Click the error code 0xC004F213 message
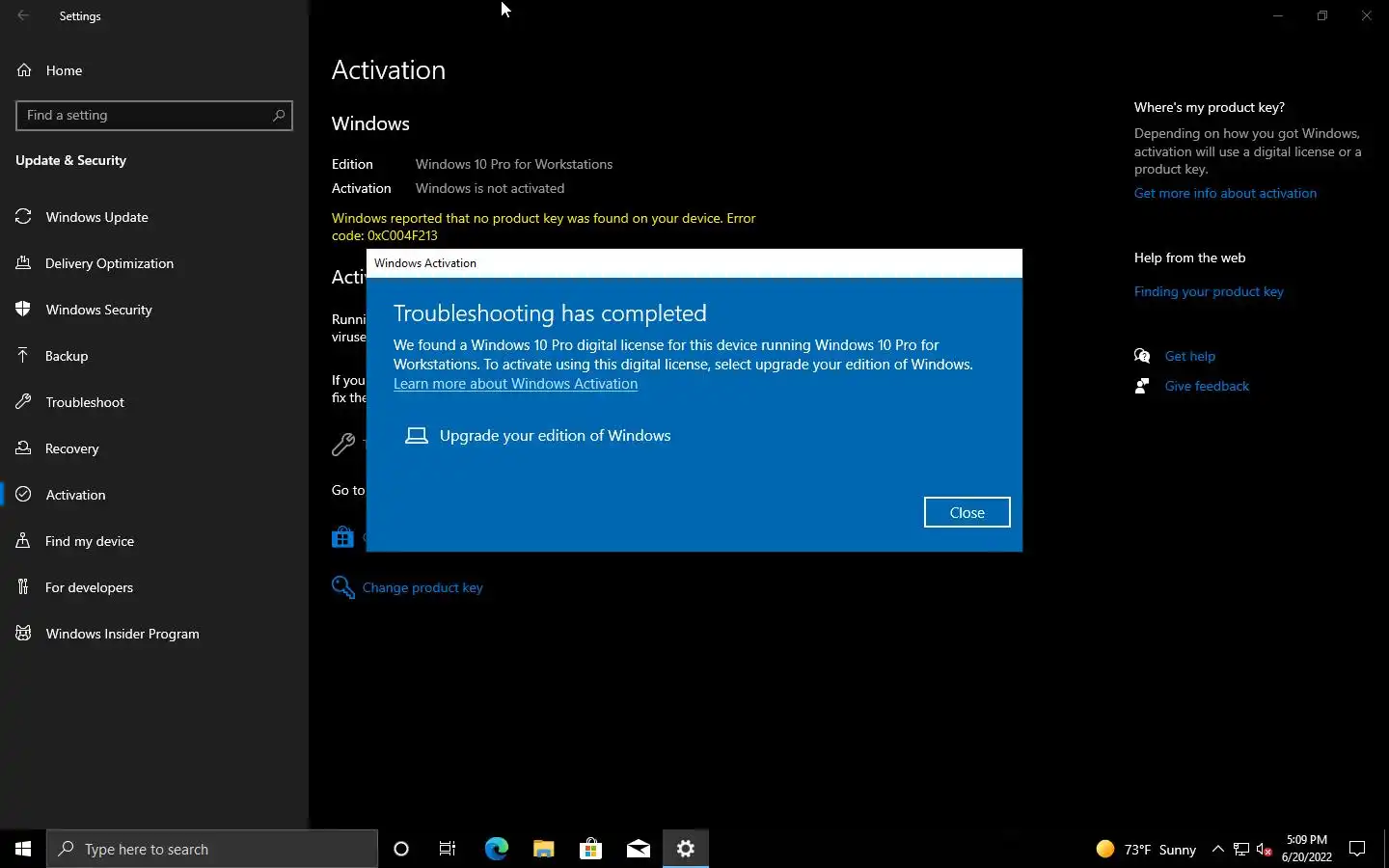Screen dimensions: 1389x868 (x=543, y=227)
